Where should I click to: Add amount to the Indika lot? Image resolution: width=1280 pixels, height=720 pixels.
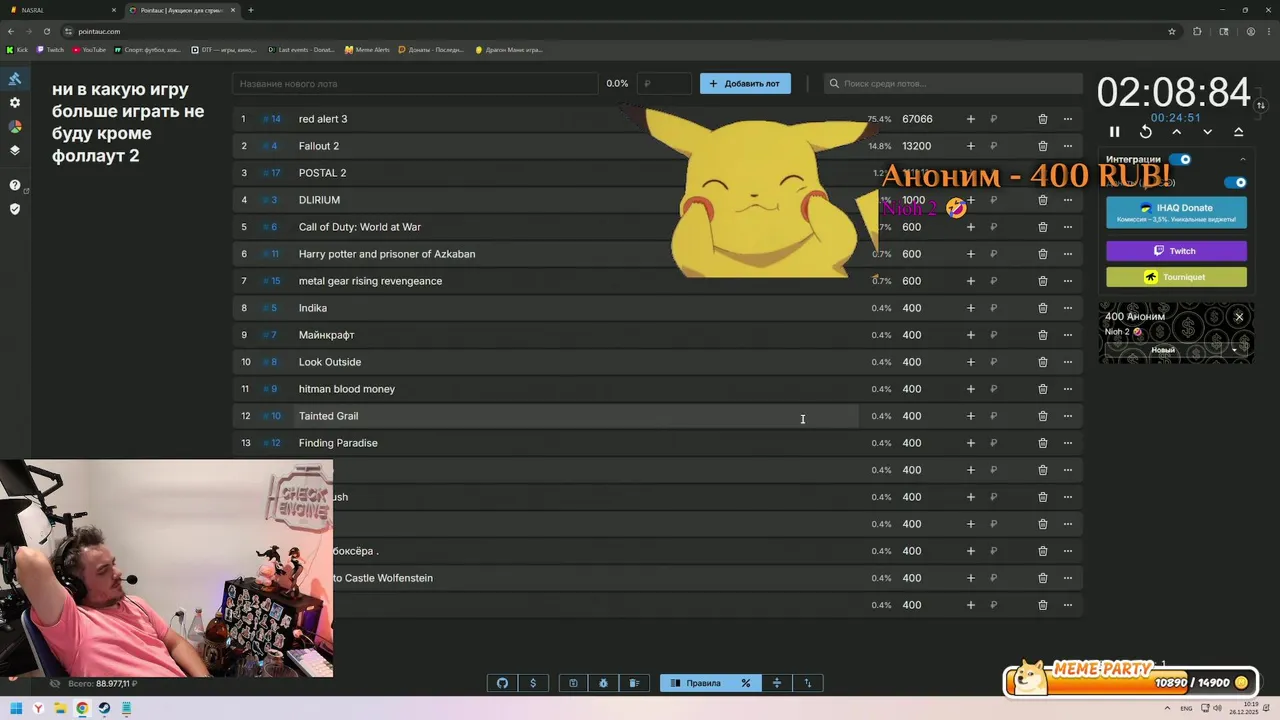point(970,308)
